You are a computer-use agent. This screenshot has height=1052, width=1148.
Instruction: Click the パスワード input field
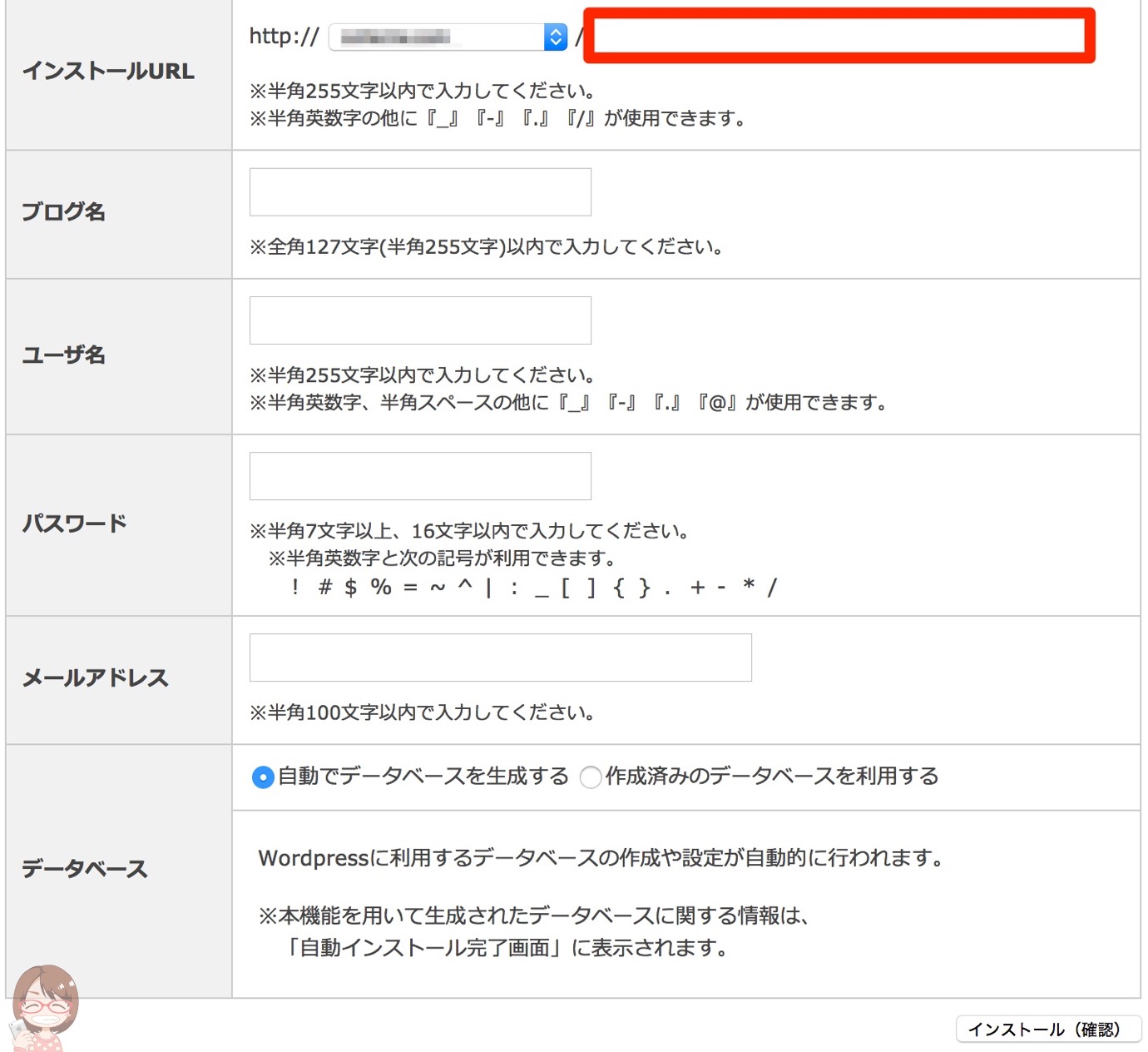pos(420,476)
